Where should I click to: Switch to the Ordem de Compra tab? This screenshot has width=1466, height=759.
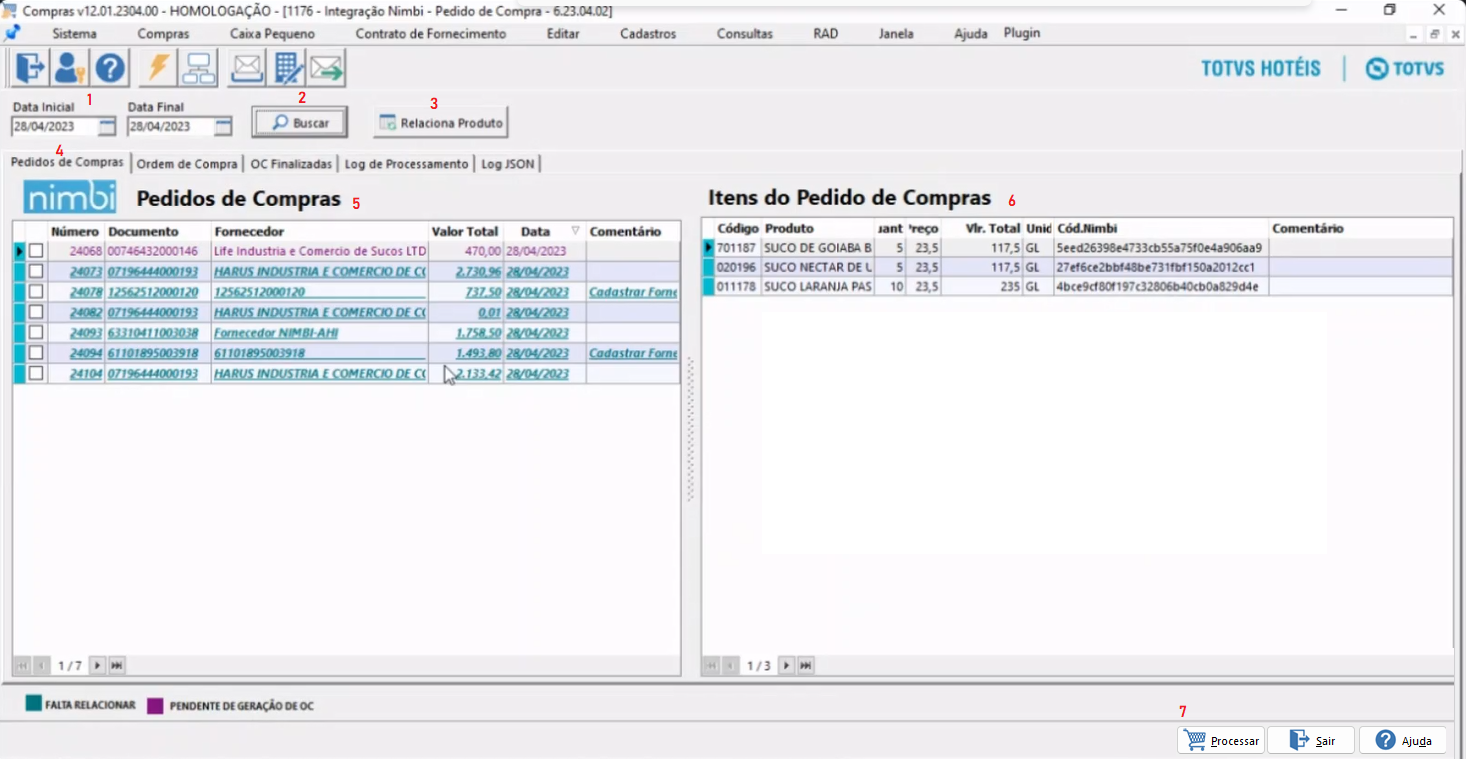[187, 164]
